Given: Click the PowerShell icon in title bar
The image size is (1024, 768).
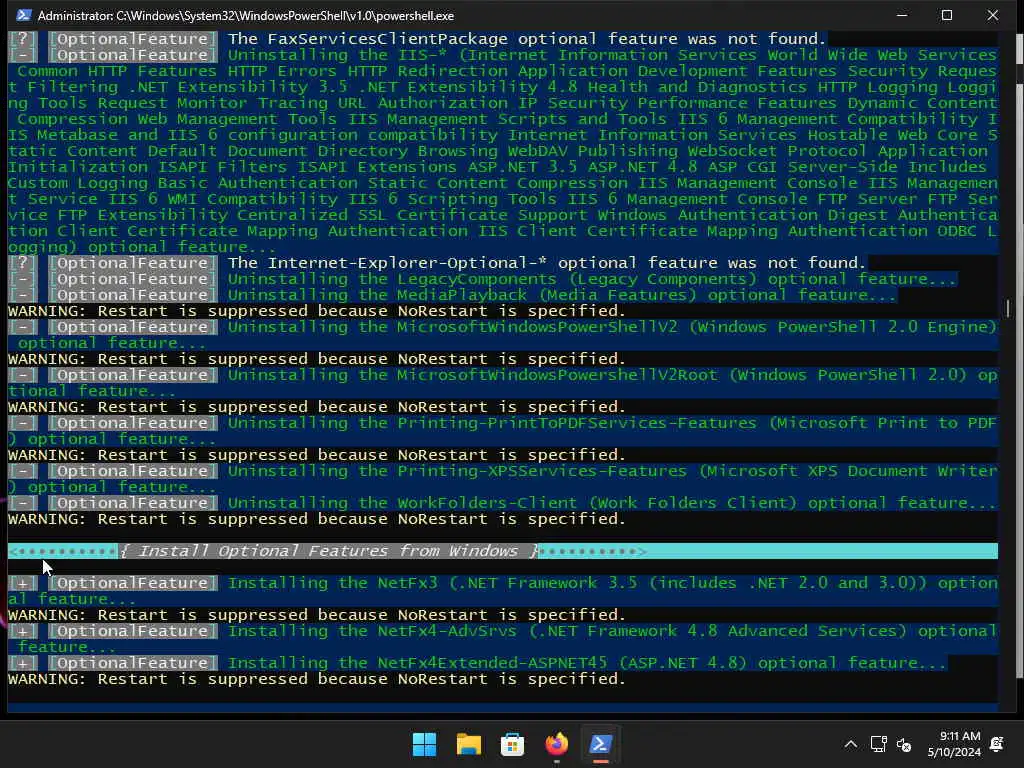Looking at the screenshot, I should 24,15.
